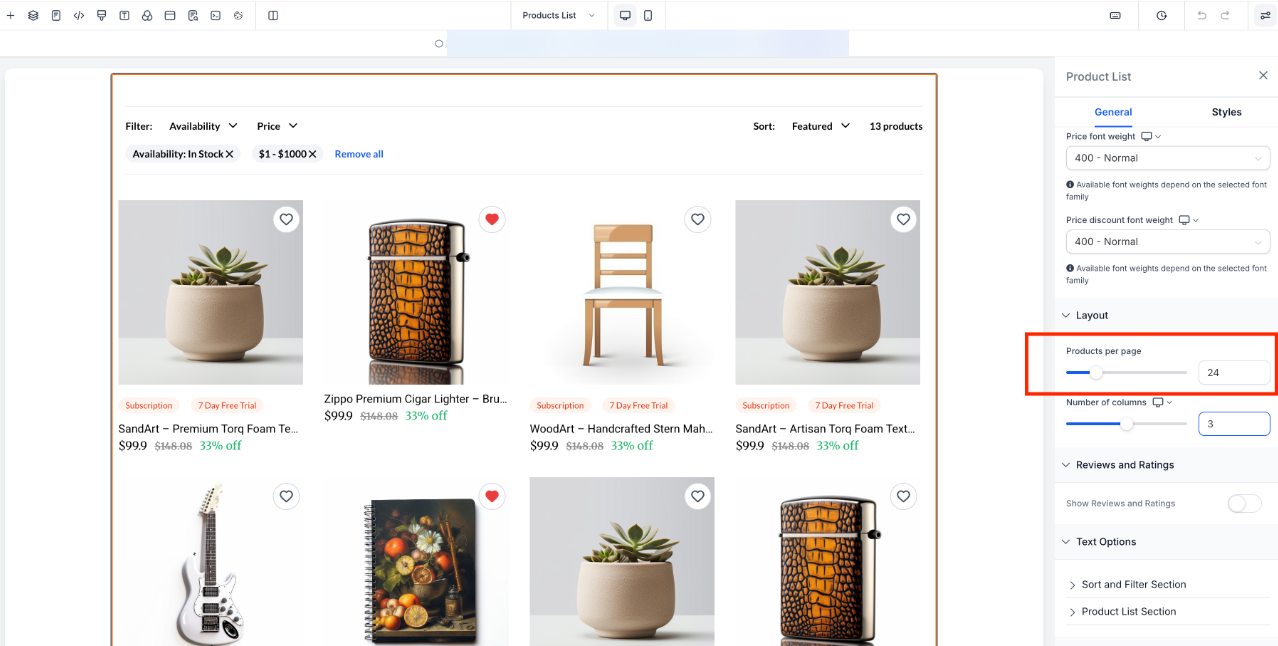Open Zippo Premium Cigar Lighter product title

[415, 399]
